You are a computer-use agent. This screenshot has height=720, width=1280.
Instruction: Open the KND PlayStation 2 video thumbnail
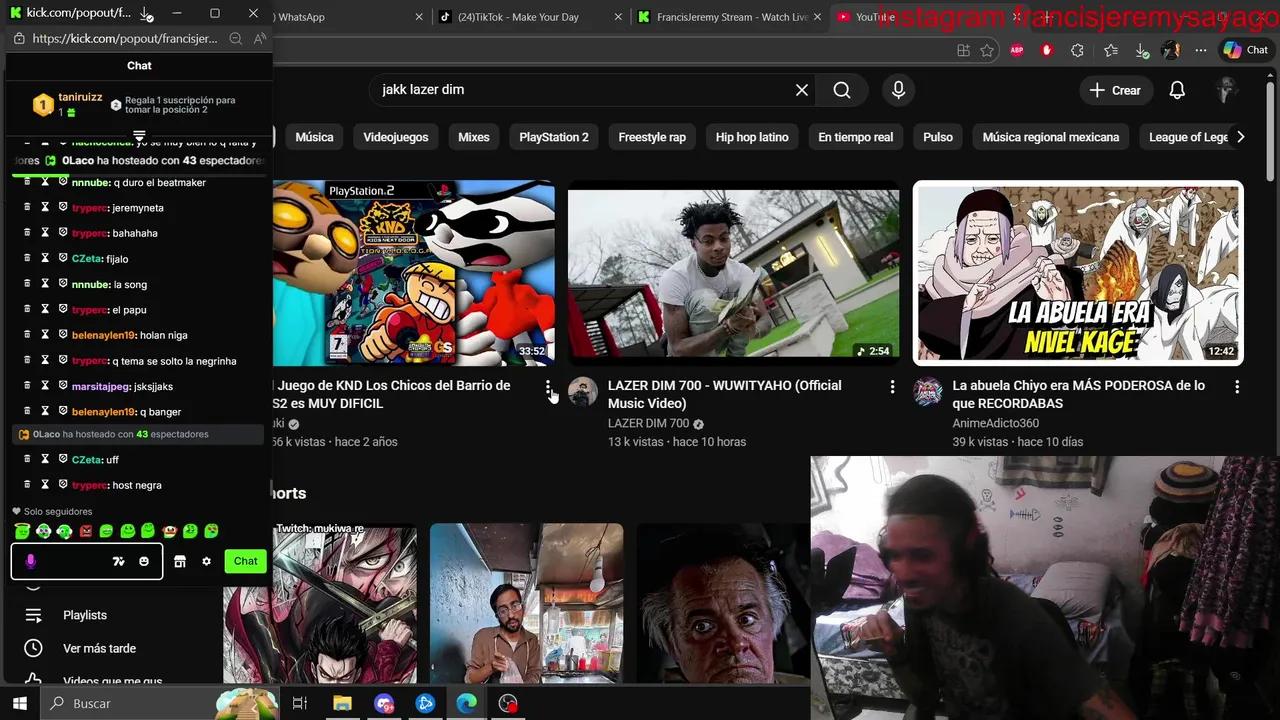click(x=413, y=273)
